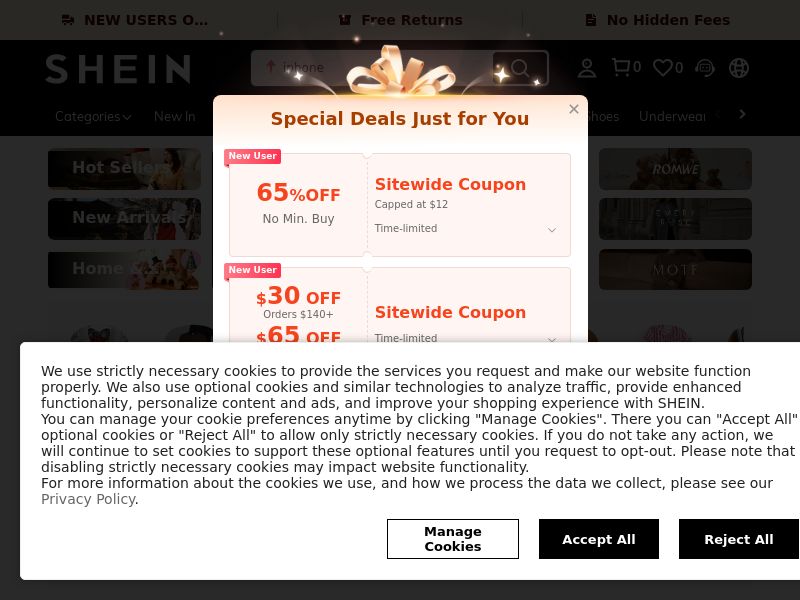Reject all optional cookies
Screen dimensions: 800x600
pyautogui.click(x=738, y=539)
